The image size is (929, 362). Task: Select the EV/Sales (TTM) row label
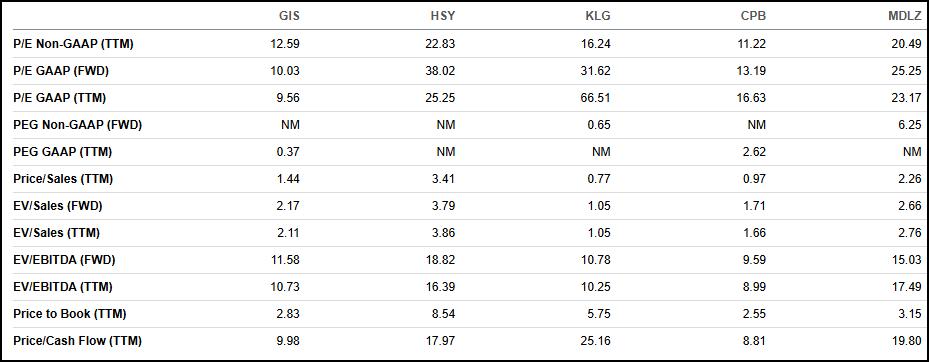pyautogui.click(x=56, y=233)
